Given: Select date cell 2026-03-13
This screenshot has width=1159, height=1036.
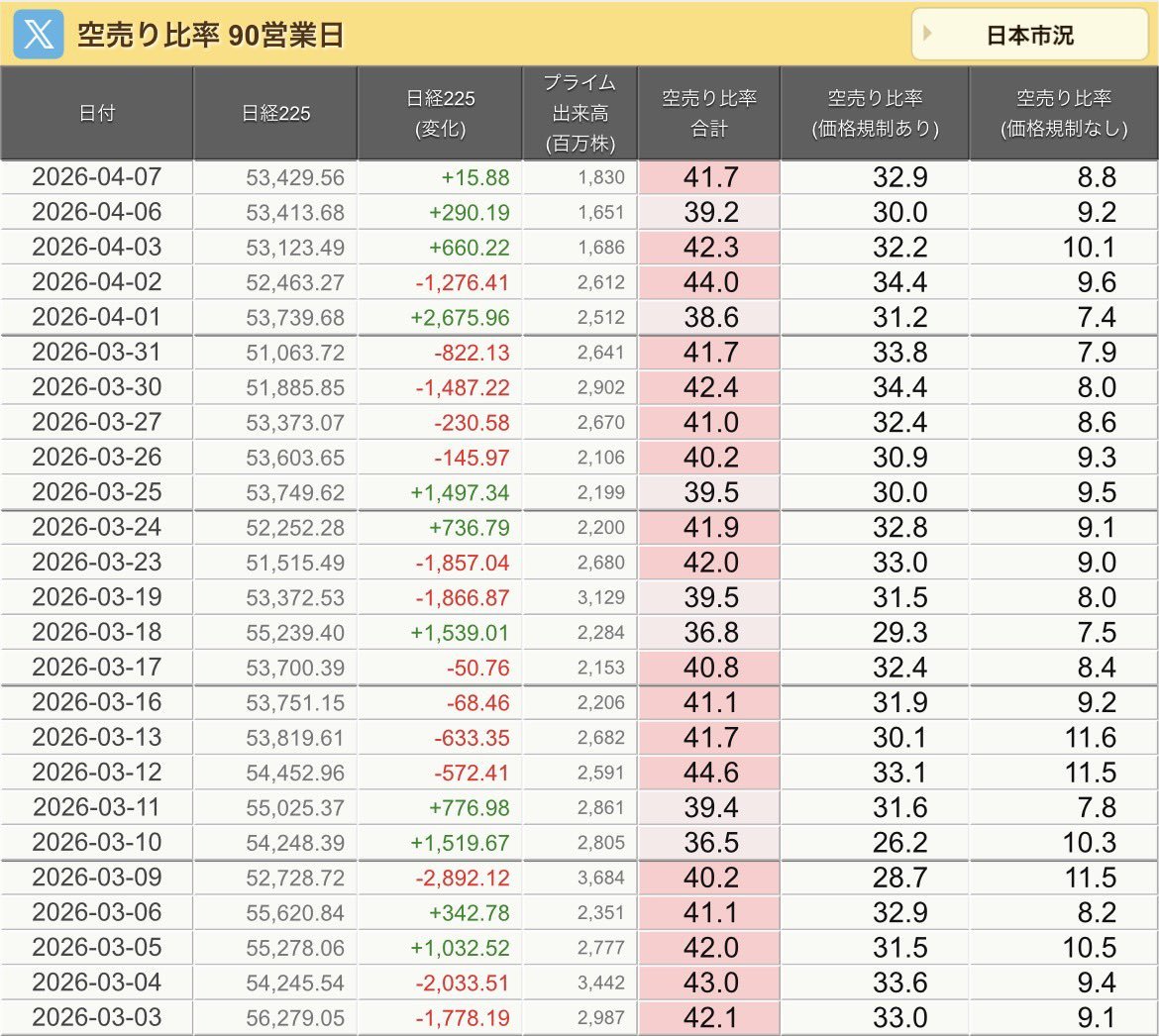Looking at the screenshot, I should pos(97,738).
